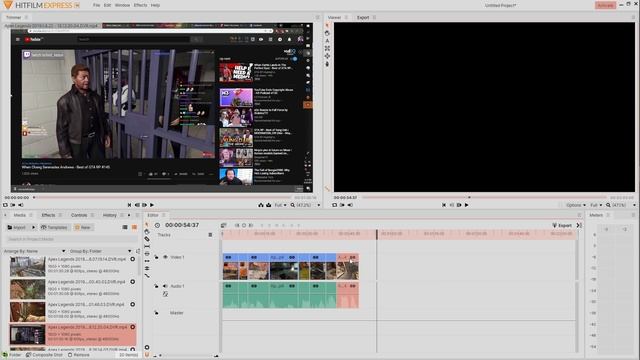
Task: Click the Composite Shot button
Action: pyautogui.click(x=44, y=355)
